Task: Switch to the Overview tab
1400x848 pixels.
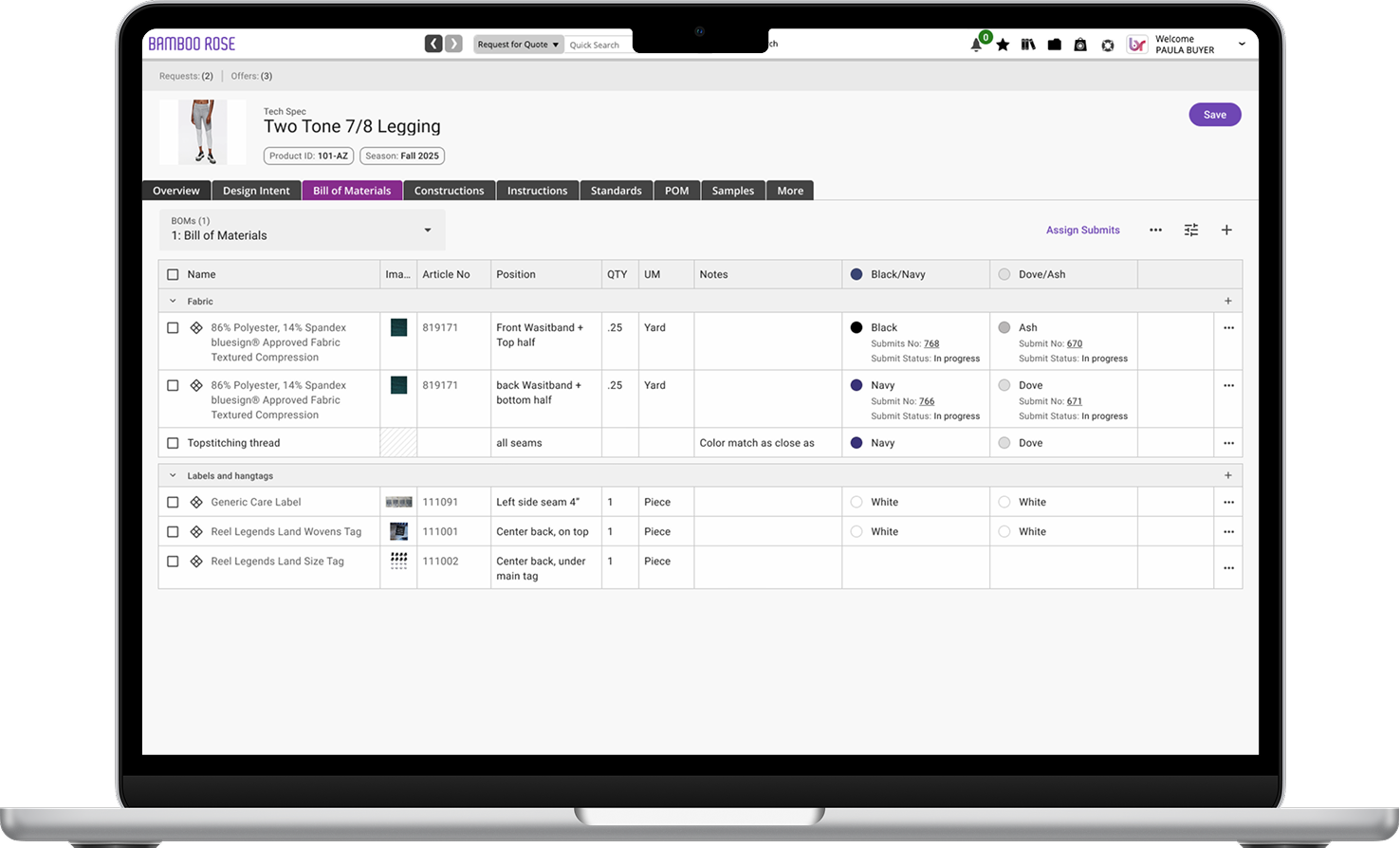Action: pos(176,191)
